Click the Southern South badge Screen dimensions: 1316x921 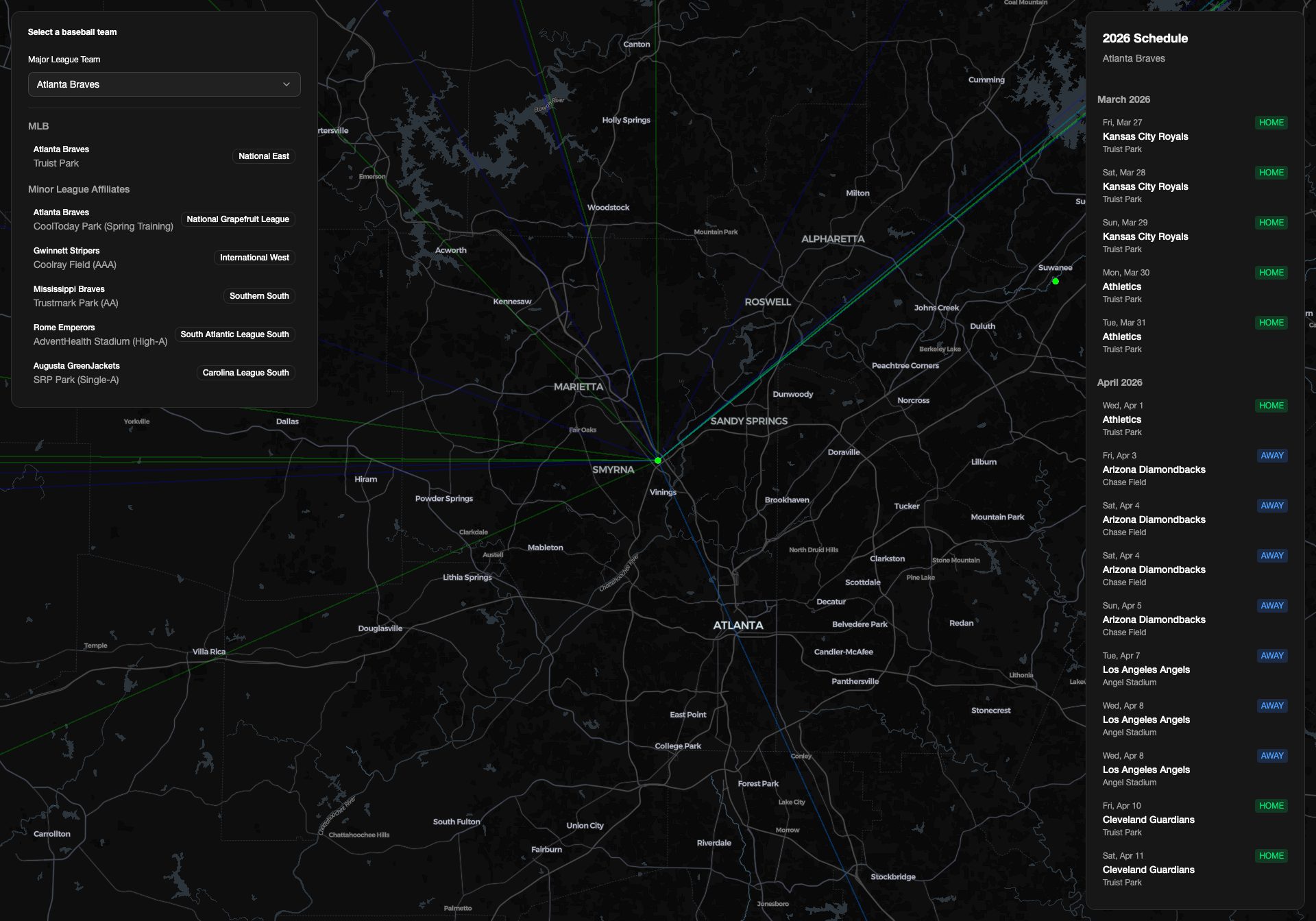pyautogui.click(x=259, y=296)
